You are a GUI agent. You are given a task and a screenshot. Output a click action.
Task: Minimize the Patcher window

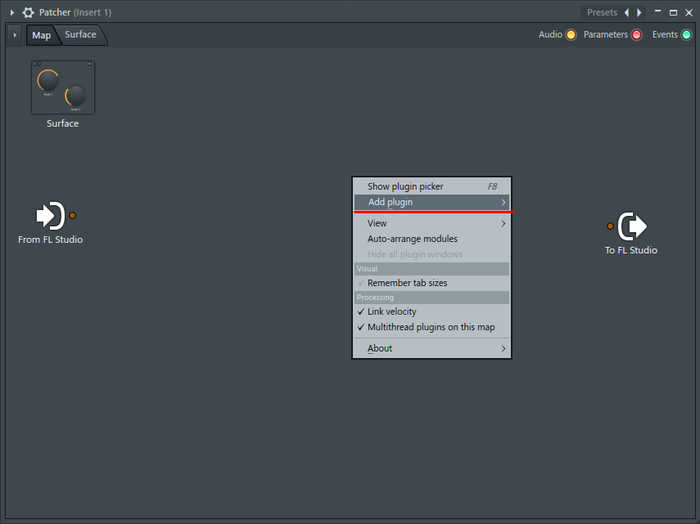(658, 12)
